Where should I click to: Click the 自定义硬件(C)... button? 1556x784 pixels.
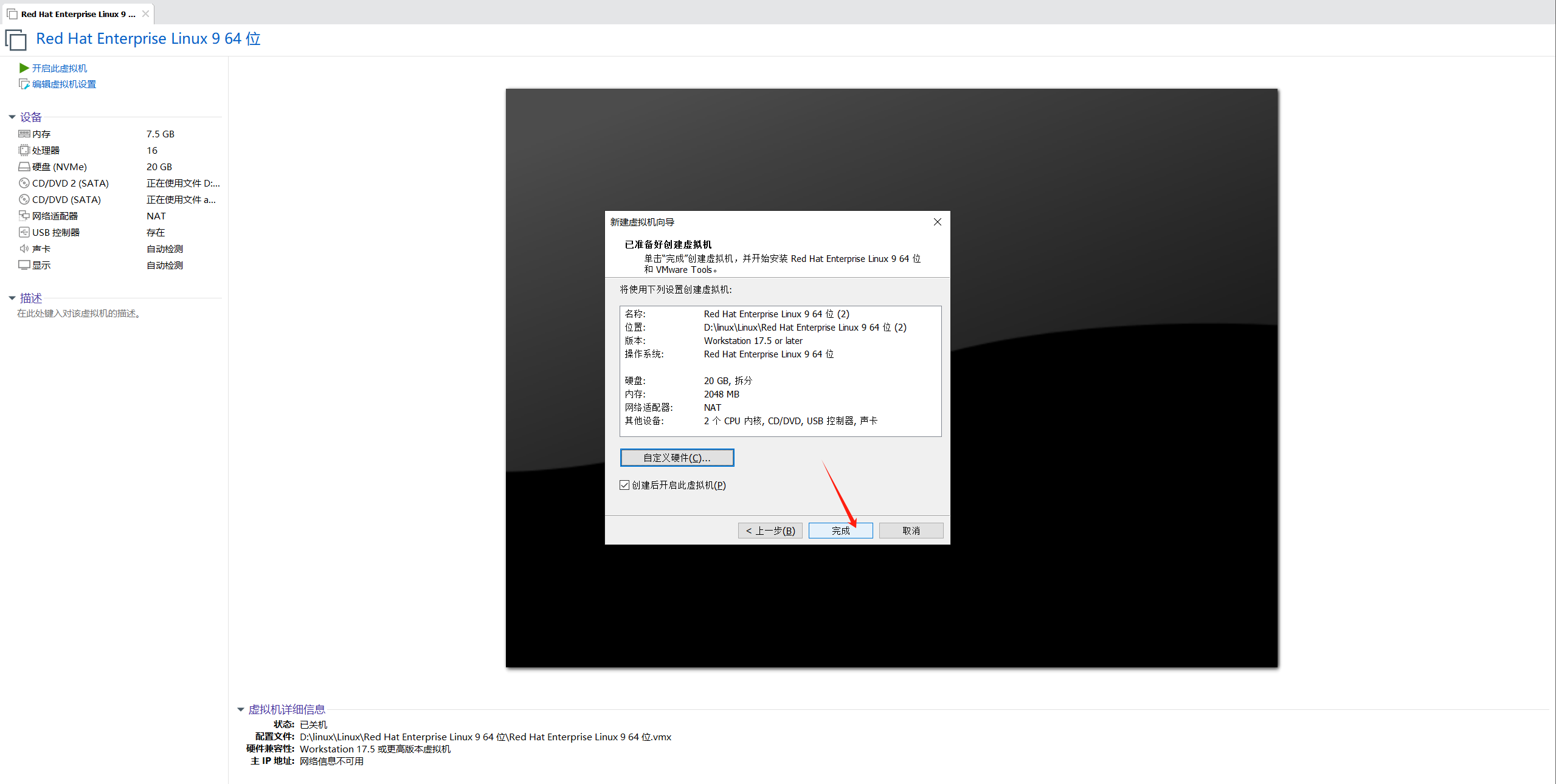click(677, 458)
